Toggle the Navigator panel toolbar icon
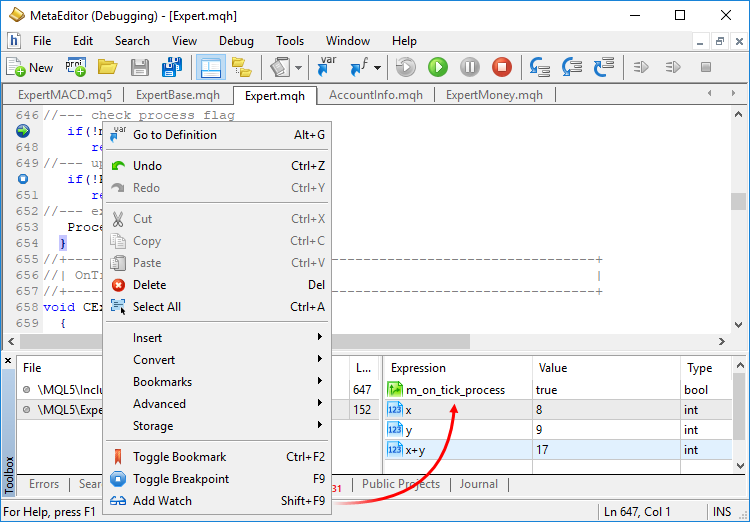 [210, 67]
